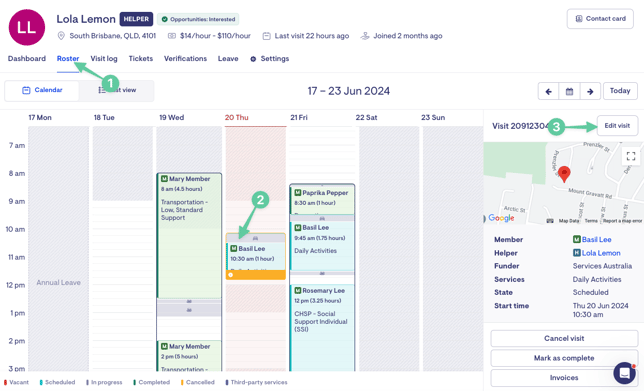Switch to Calendar view

(x=42, y=90)
